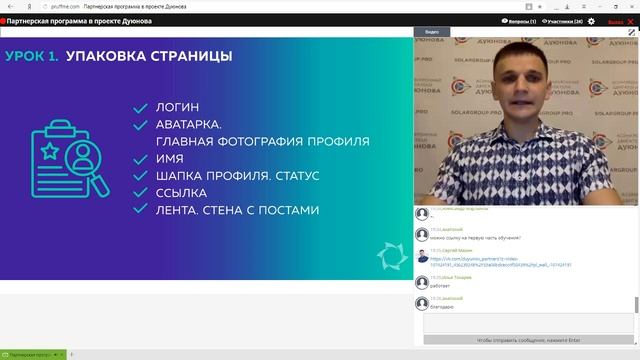640x360 pixels.
Task: Open the Вопросы (1) questions panel
Action: coord(519,21)
